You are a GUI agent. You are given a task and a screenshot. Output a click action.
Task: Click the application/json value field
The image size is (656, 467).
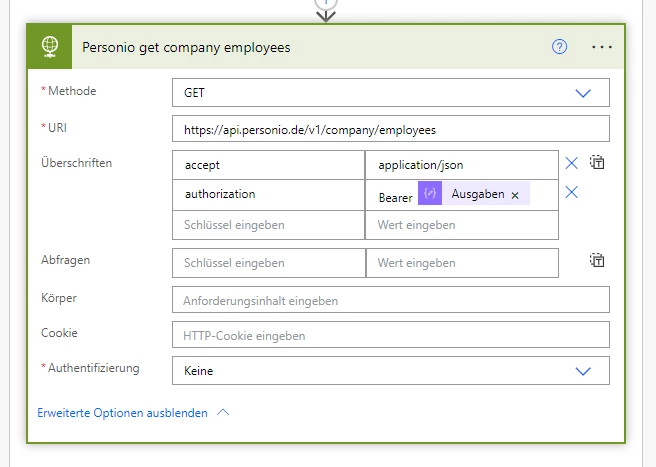pos(462,165)
